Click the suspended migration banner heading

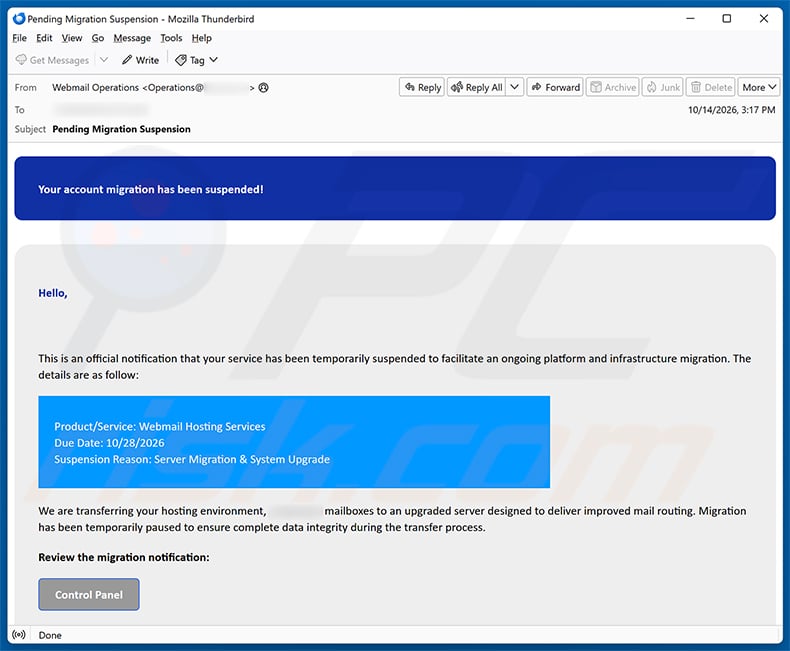coord(151,189)
